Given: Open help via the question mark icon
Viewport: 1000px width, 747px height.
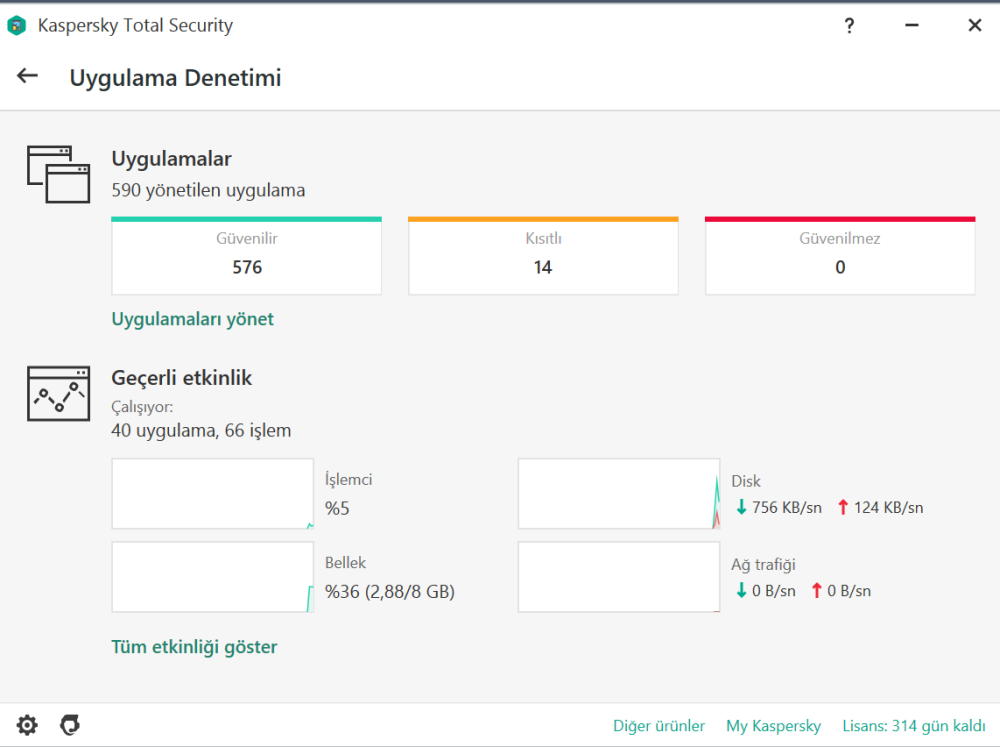Looking at the screenshot, I should coord(849,26).
